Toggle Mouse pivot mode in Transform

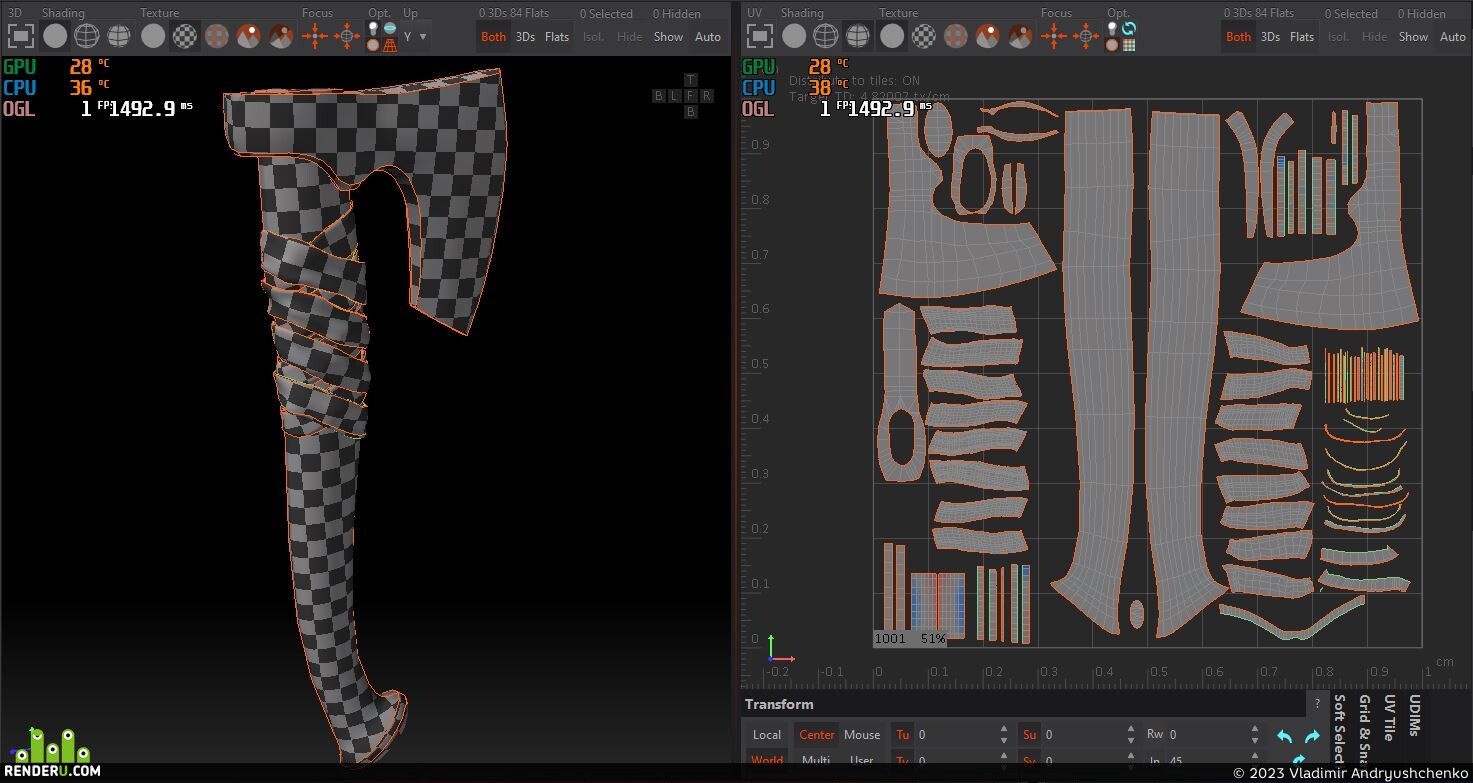pos(862,735)
